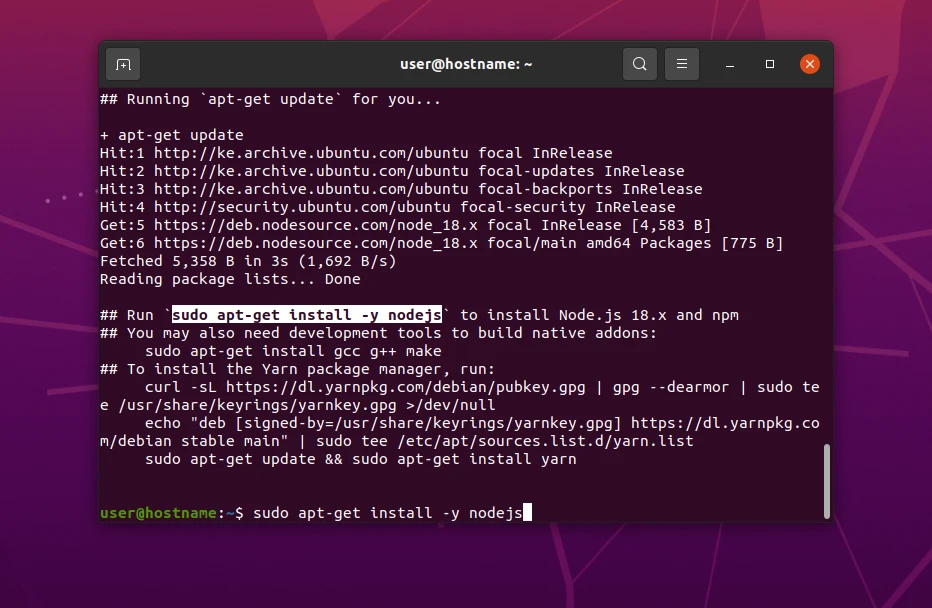932x608 pixels.
Task: Minimize the terminal window
Action: (731, 64)
